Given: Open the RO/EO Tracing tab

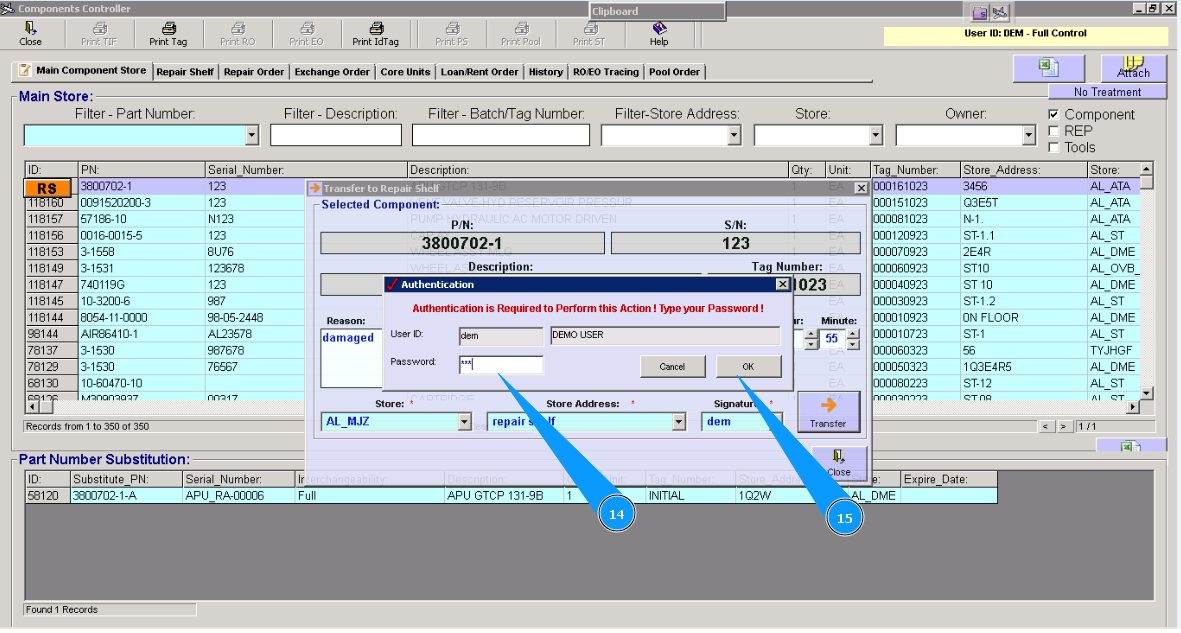Looking at the screenshot, I should click(608, 71).
